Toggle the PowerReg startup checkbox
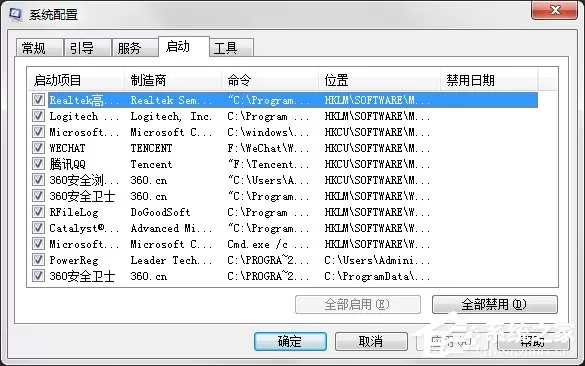 tap(38, 260)
